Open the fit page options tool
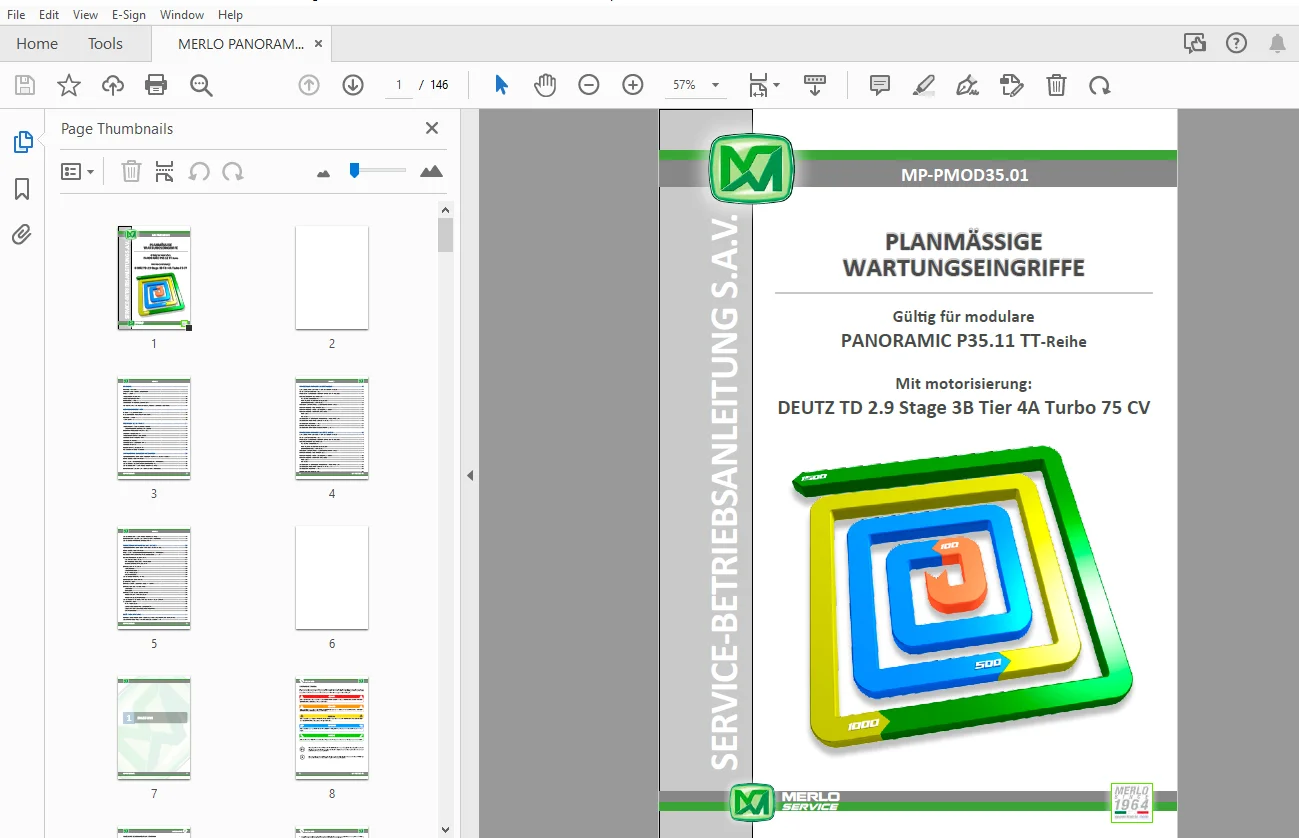Image resolution: width=1299 pixels, height=838 pixels. [x=764, y=85]
